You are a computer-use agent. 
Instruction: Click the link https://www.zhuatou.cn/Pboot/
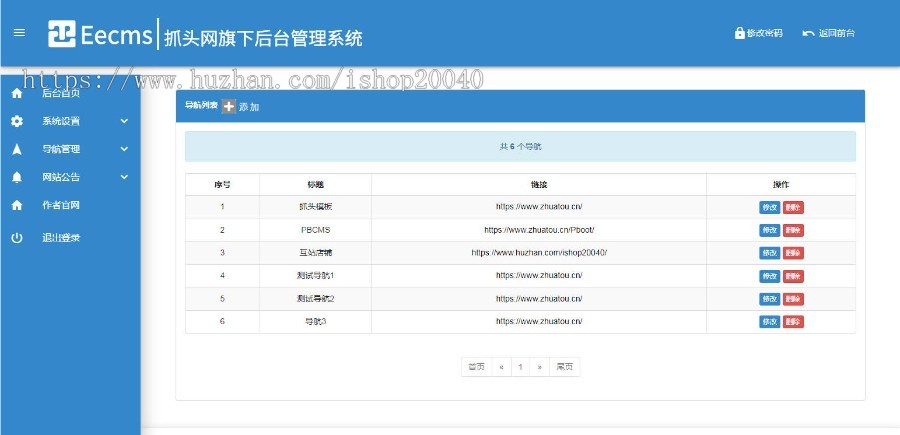pos(539,230)
